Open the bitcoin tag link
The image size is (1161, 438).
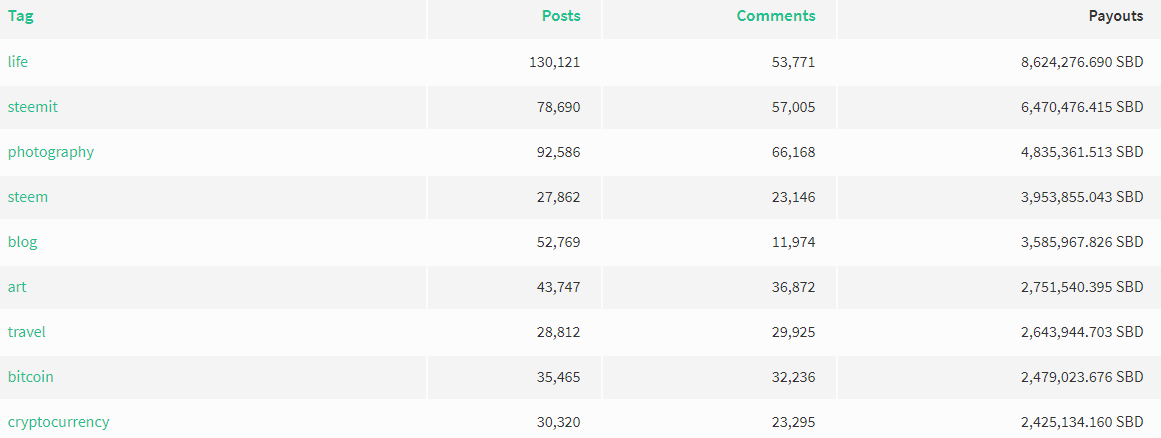click(x=30, y=377)
